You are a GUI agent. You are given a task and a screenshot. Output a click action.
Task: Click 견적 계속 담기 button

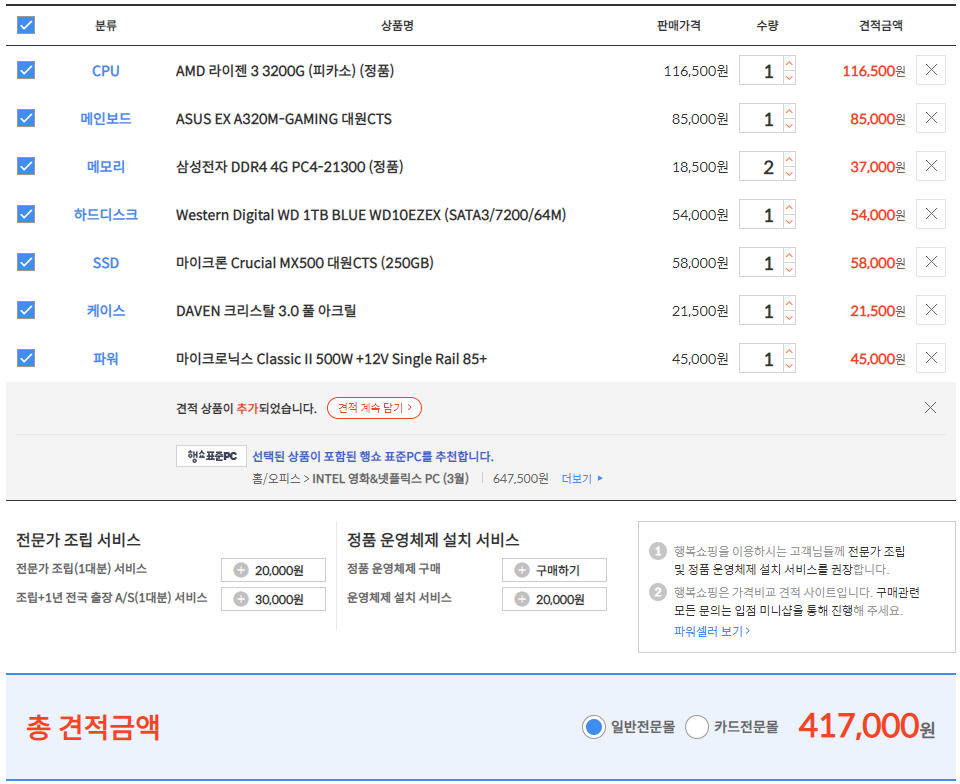click(374, 408)
